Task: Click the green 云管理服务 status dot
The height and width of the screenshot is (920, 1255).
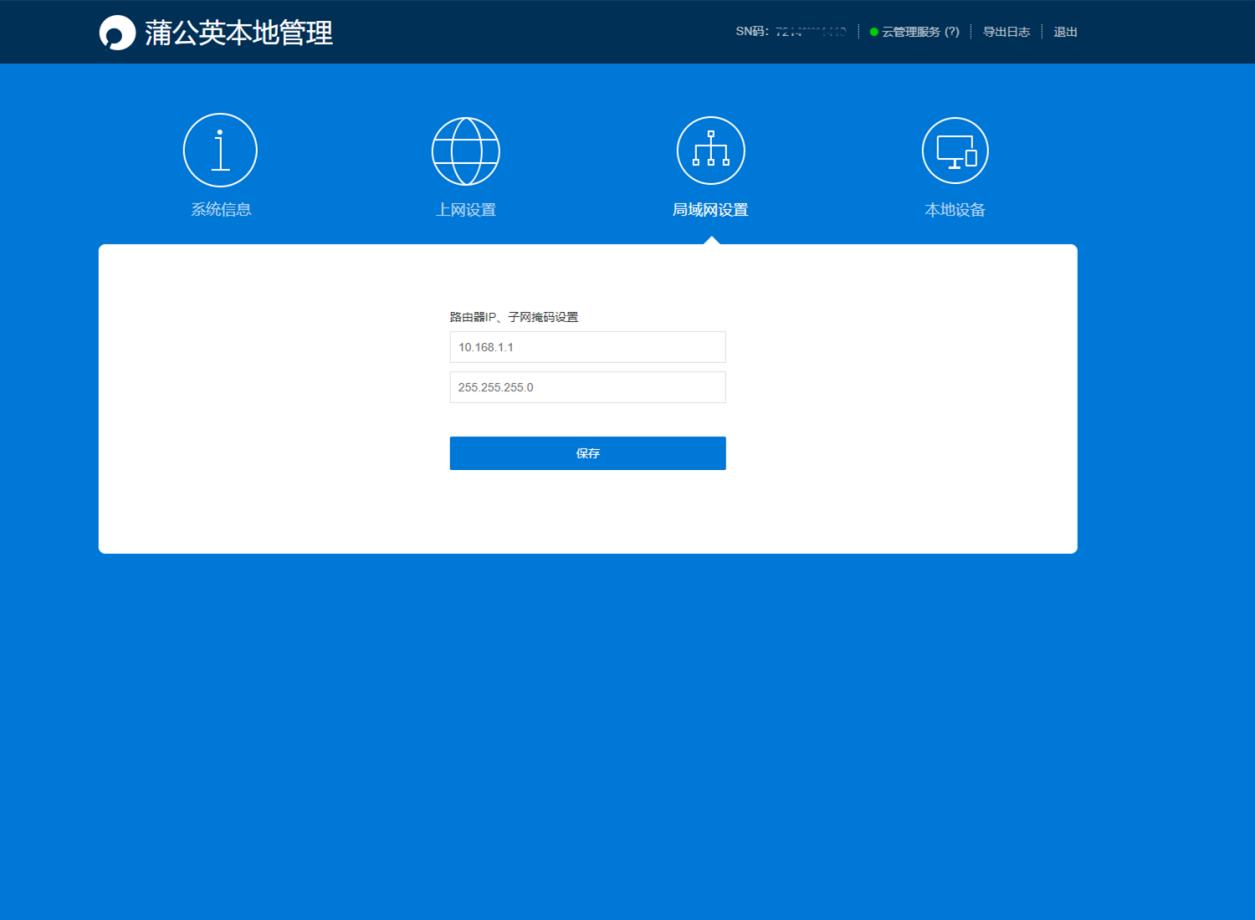Action: (x=873, y=31)
